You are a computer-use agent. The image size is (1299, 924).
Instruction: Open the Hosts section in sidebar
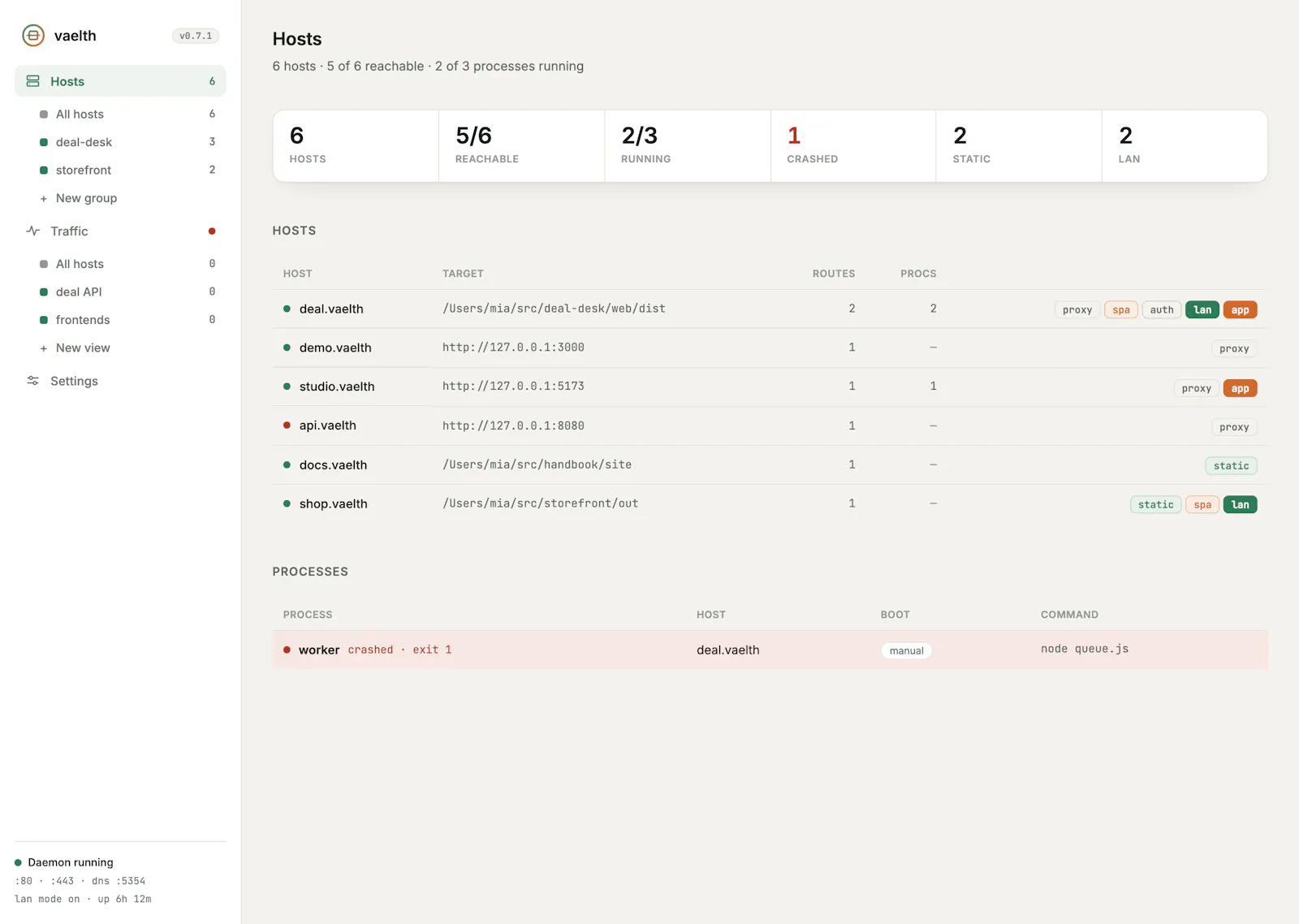coord(120,81)
